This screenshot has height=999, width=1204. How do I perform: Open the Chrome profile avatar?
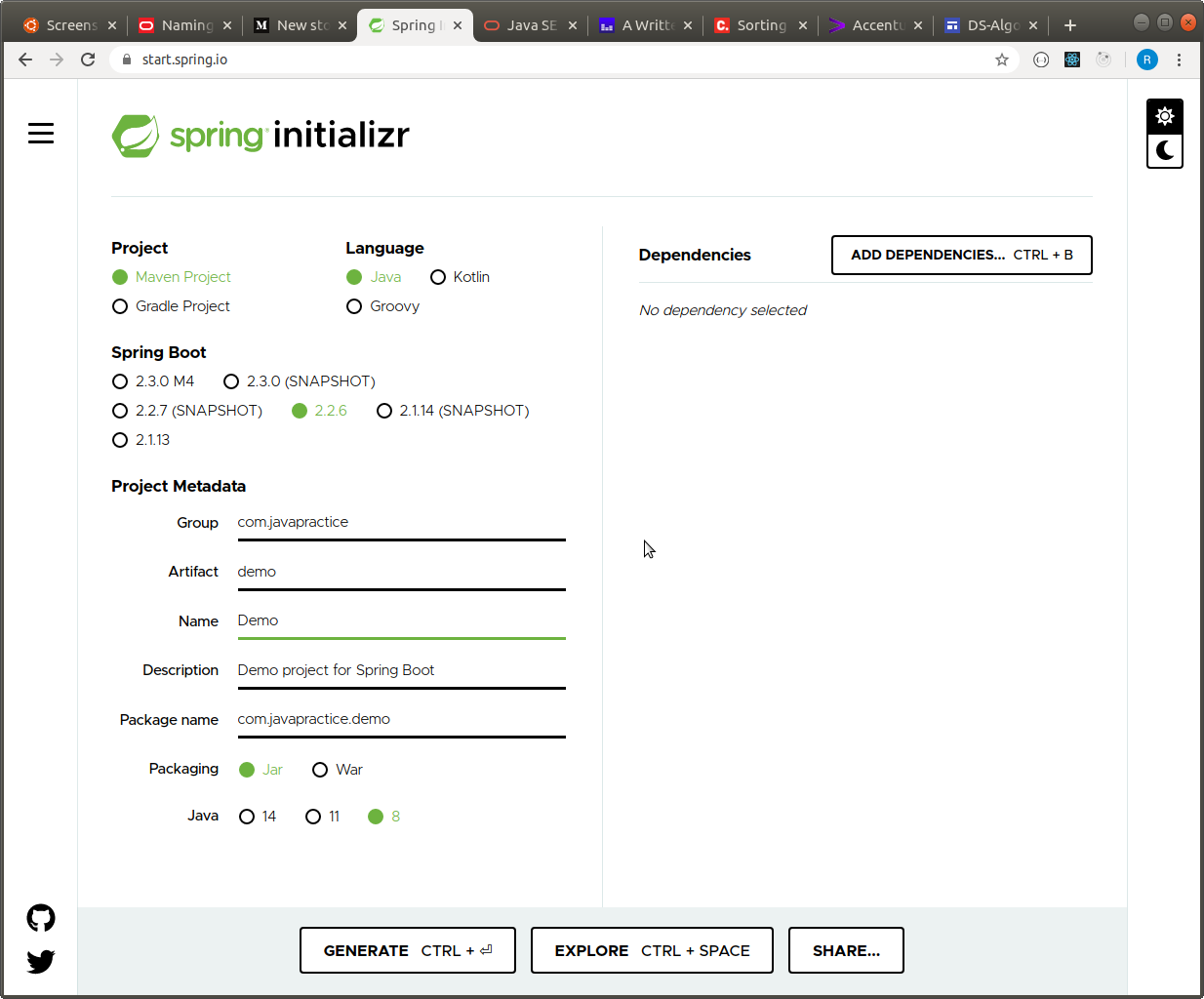pos(1147,60)
